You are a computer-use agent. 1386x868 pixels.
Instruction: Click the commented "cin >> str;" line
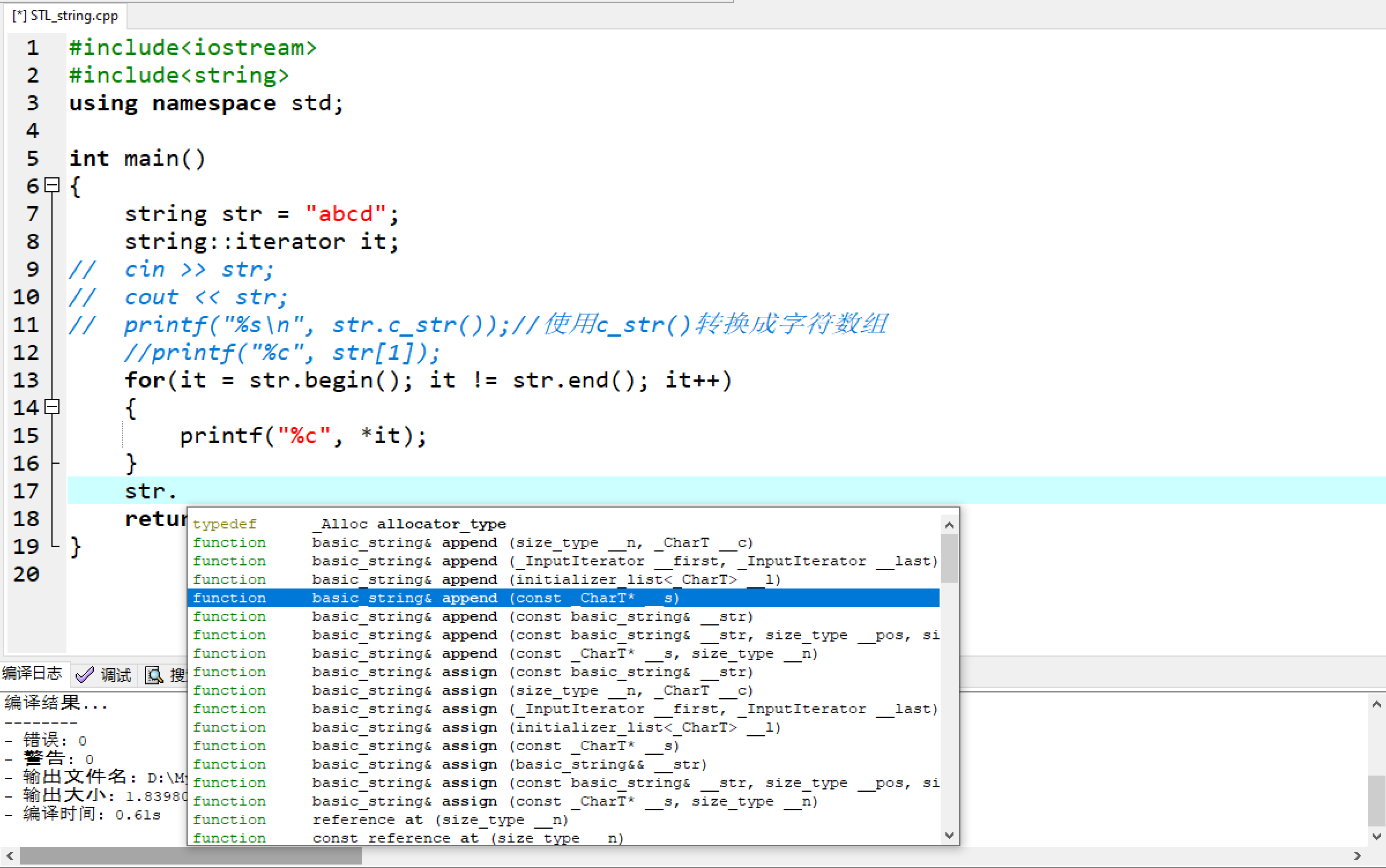click(172, 269)
